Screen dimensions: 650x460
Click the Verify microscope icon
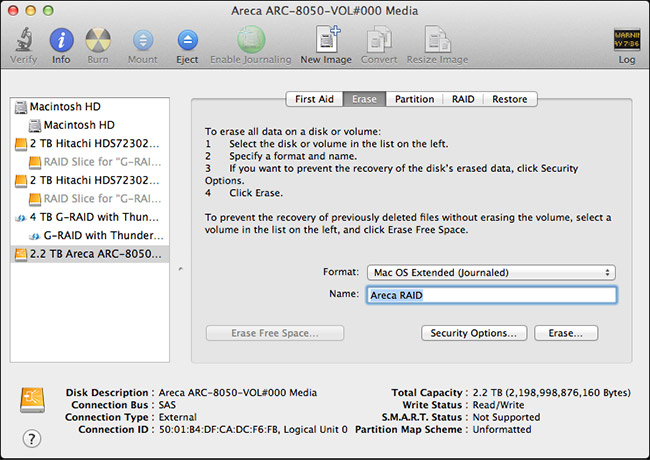(x=24, y=39)
